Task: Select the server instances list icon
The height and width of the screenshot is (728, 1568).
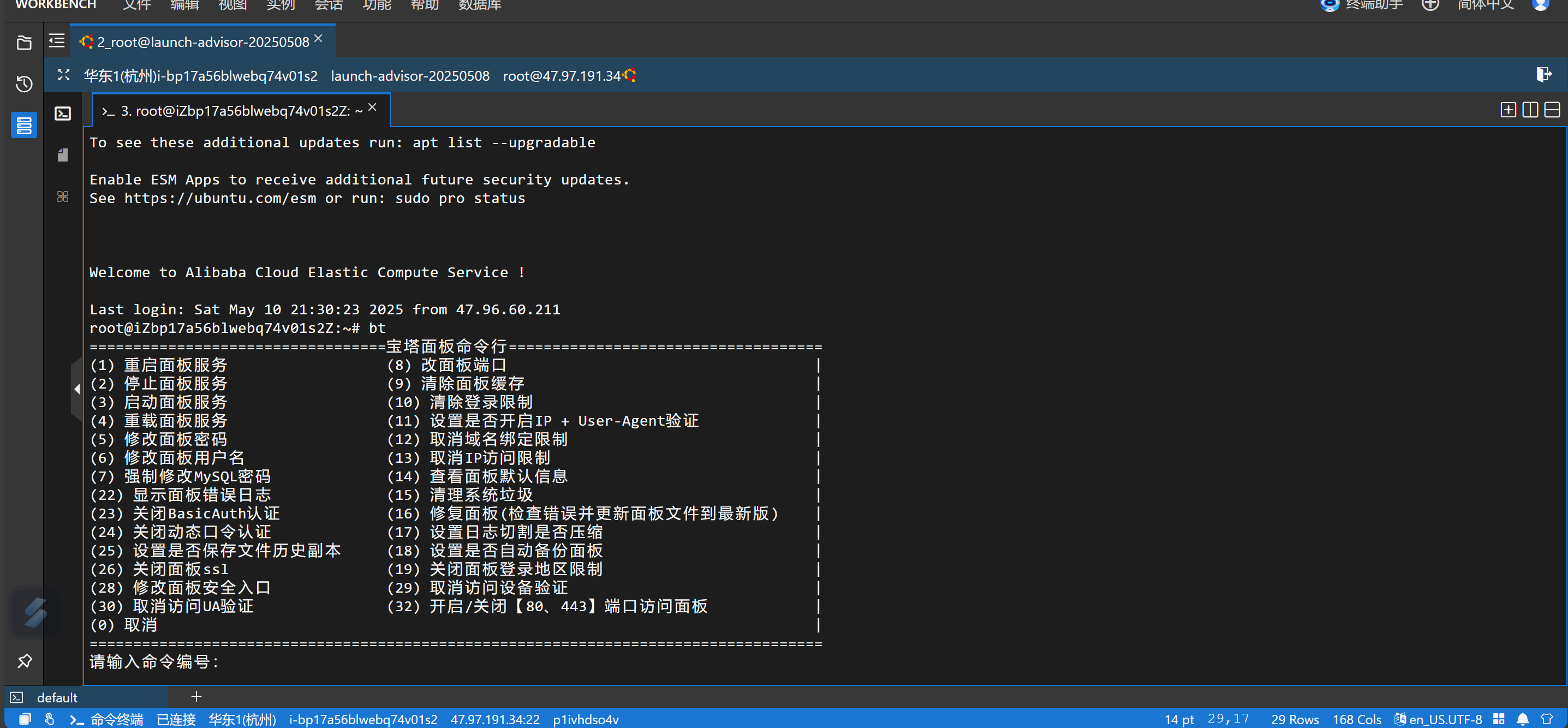Action: (x=23, y=126)
